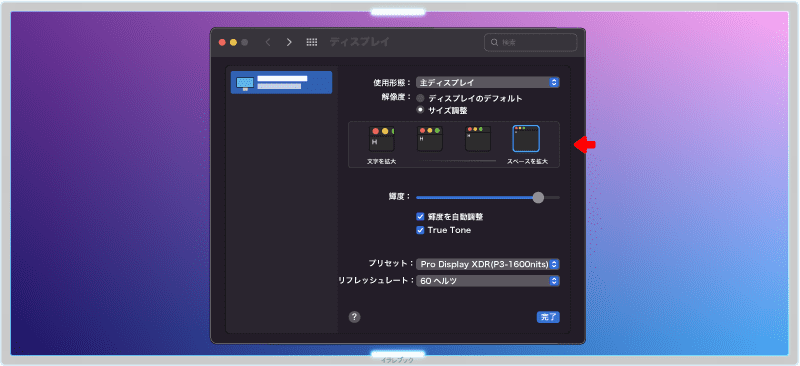Go back with the left chevron
Screen dimensions: 800x366
(268, 42)
